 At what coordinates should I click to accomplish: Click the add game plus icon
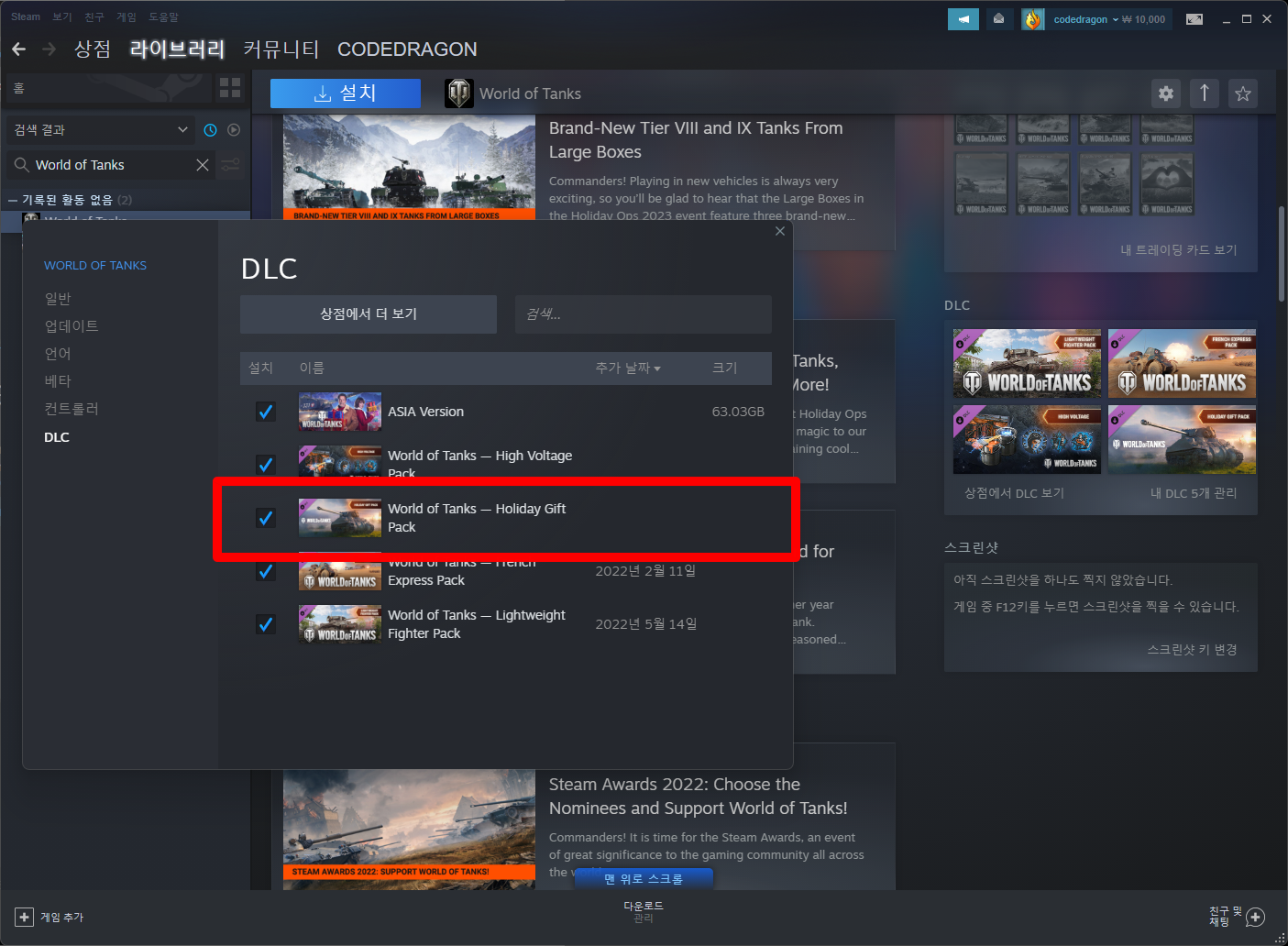point(24,917)
